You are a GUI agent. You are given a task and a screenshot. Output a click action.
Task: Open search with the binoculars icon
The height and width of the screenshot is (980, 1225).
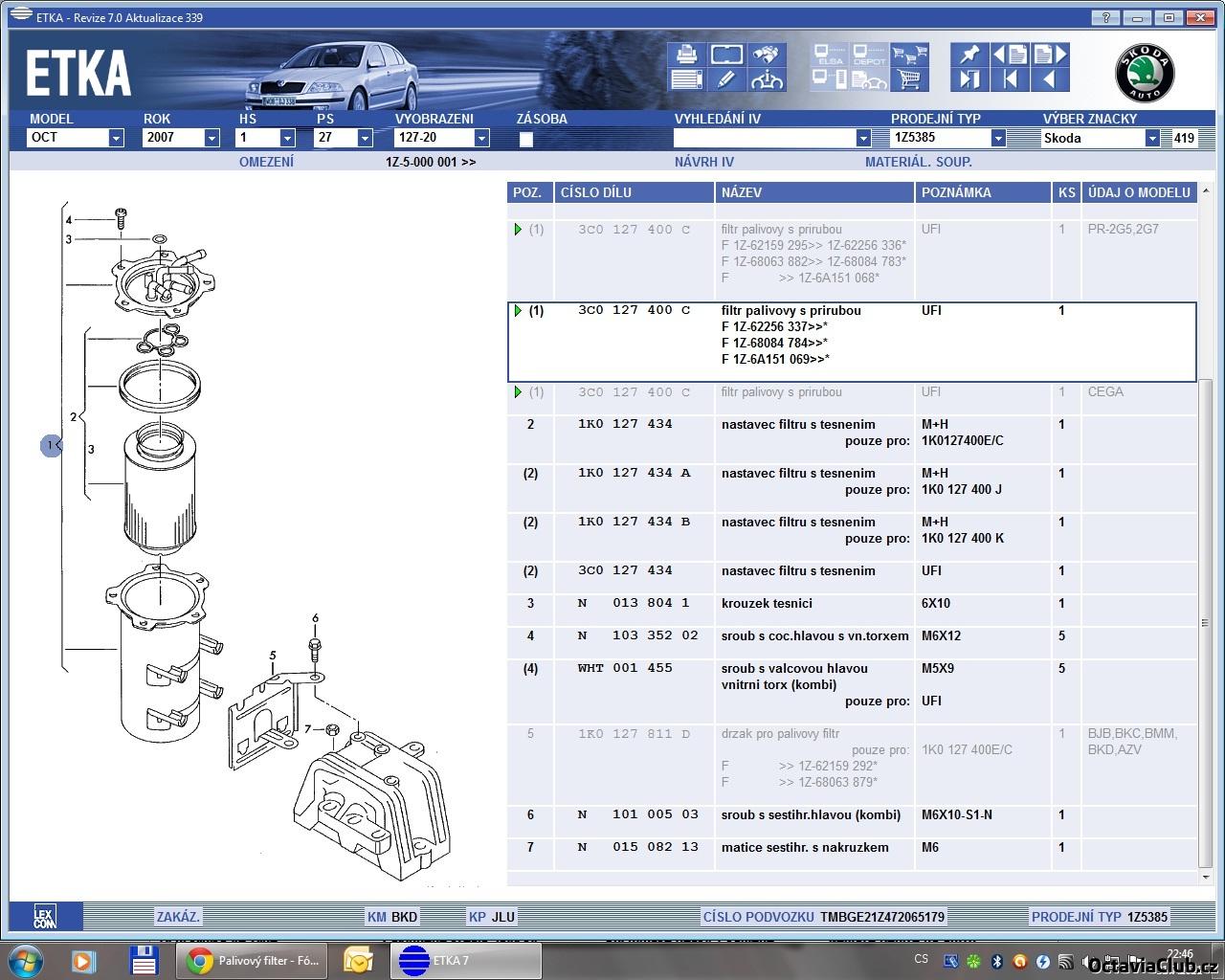coord(768,55)
